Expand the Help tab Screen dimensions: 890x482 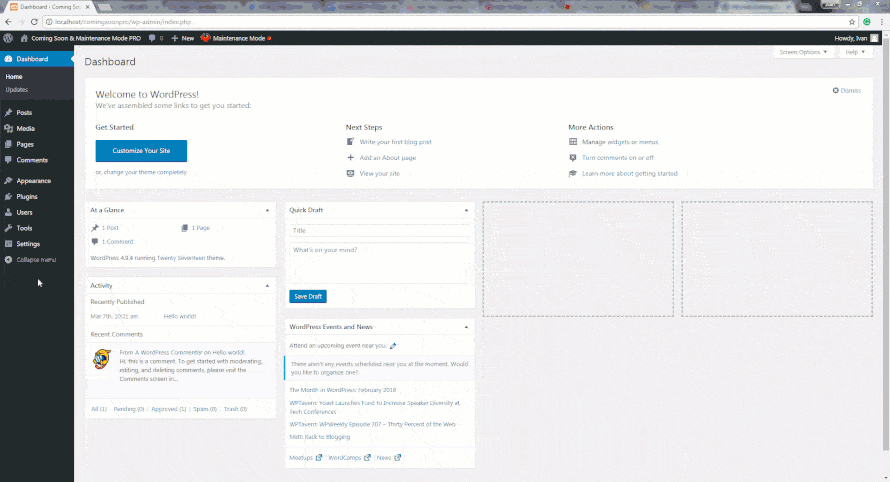pos(855,52)
